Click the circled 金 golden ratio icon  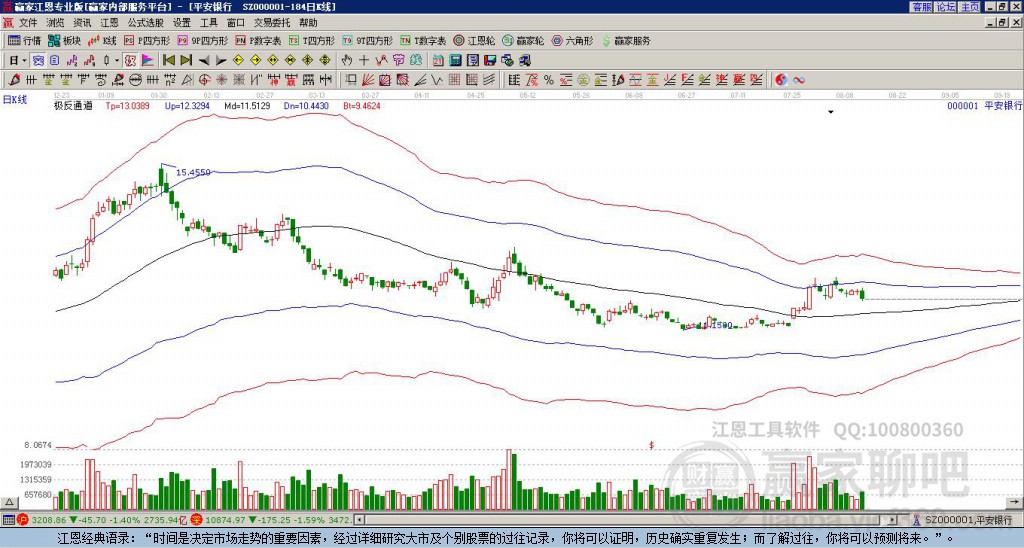pos(583,80)
